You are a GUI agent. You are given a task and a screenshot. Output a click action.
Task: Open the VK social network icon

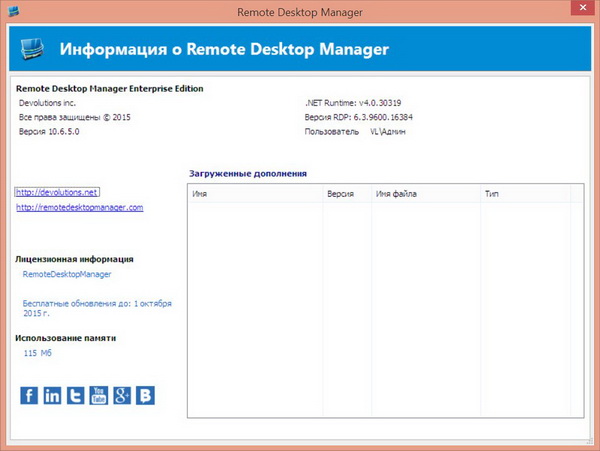[x=146, y=395]
